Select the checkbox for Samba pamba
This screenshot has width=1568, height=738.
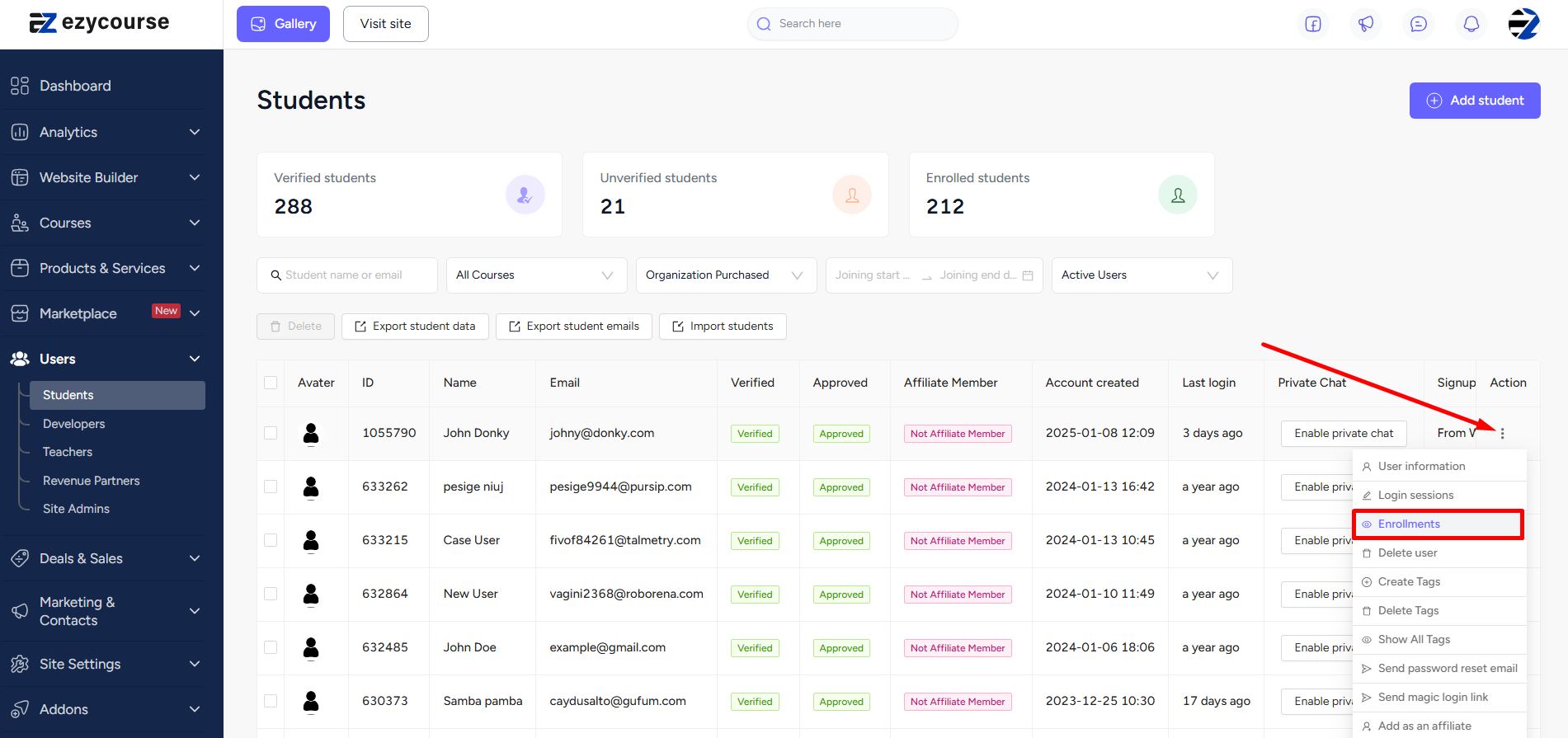[271, 701]
